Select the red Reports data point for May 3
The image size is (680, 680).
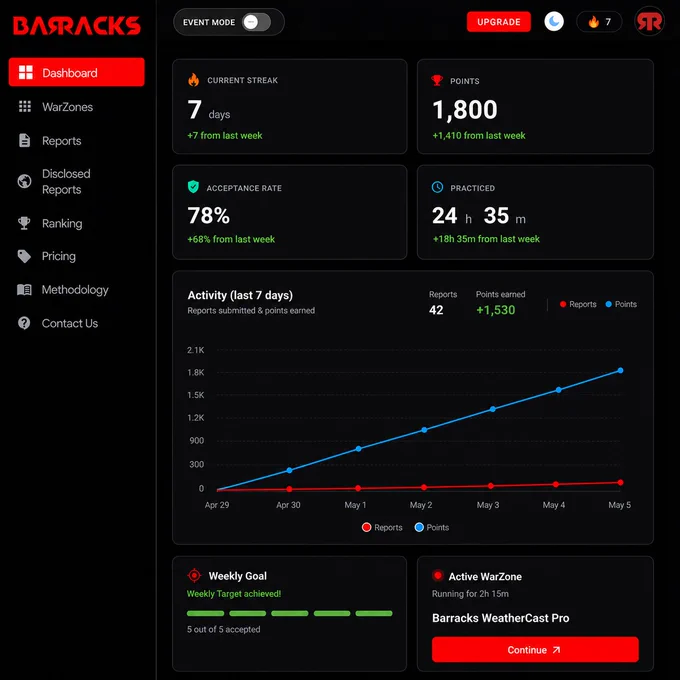point(490,486)
